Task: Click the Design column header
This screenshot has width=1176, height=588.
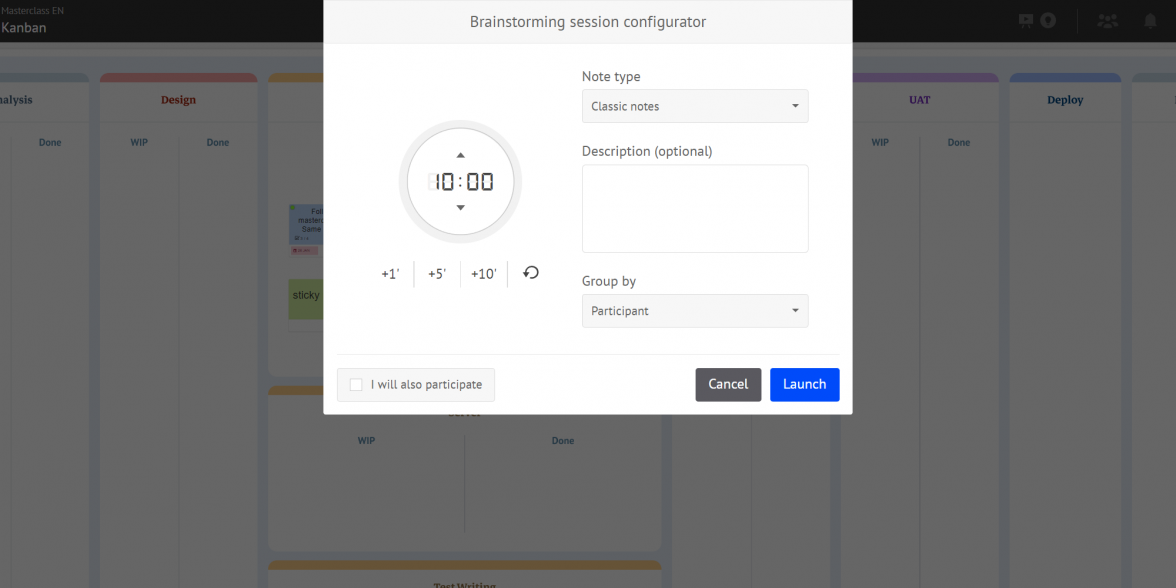Action: click(178, 100)
